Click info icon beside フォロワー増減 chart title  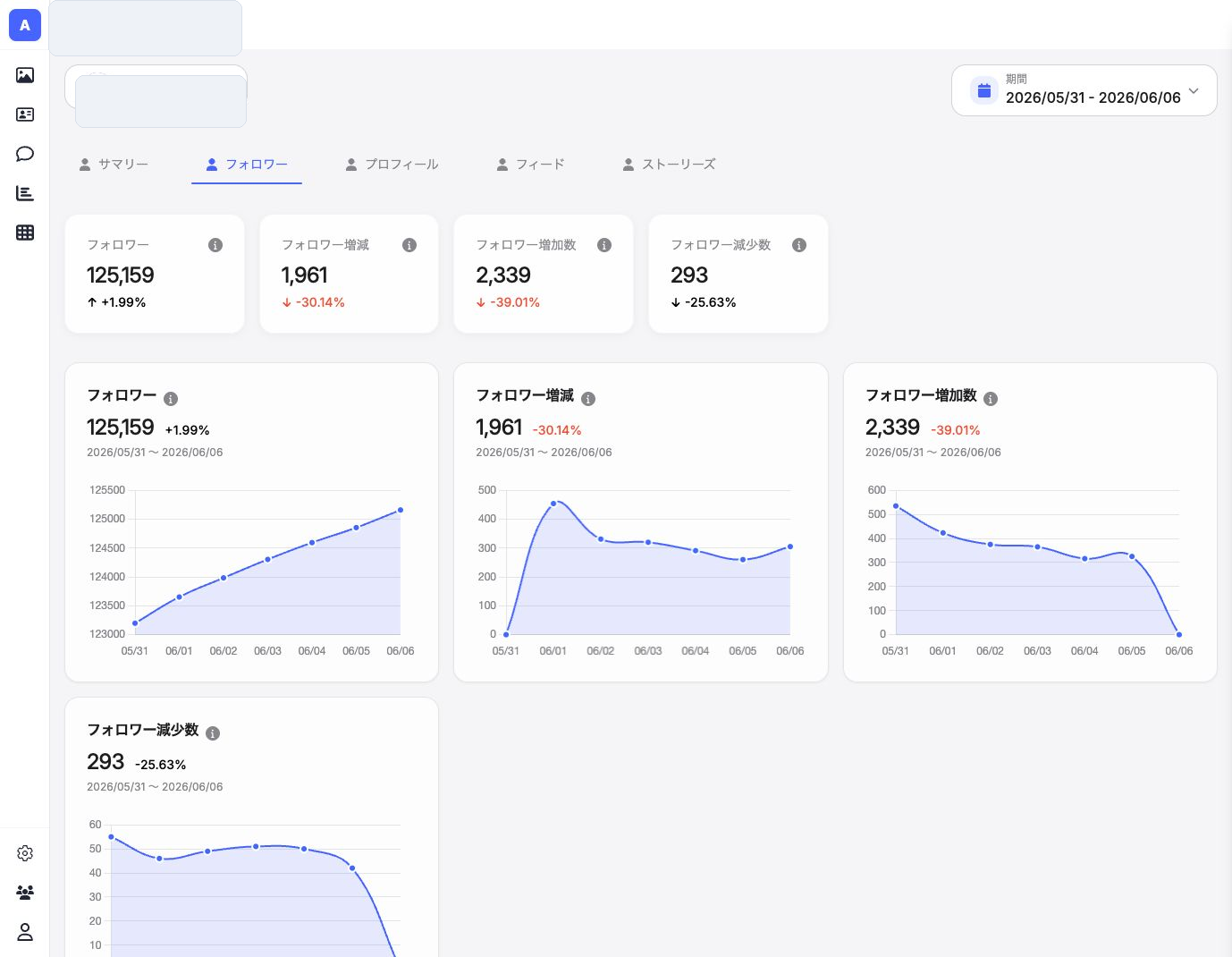click(x=588, y=399)
